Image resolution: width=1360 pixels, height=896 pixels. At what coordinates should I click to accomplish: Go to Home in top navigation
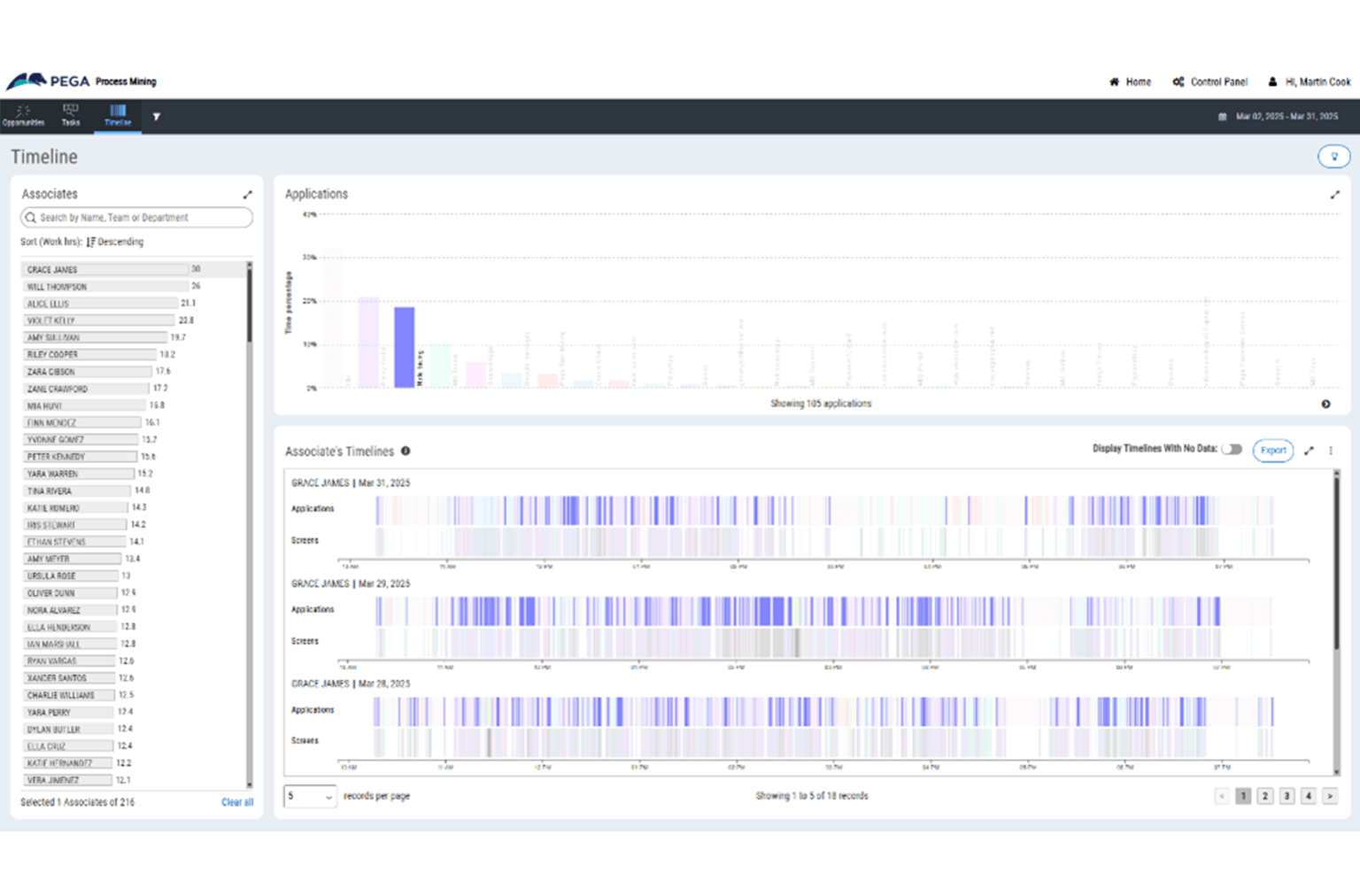[x=1131, y=81]
